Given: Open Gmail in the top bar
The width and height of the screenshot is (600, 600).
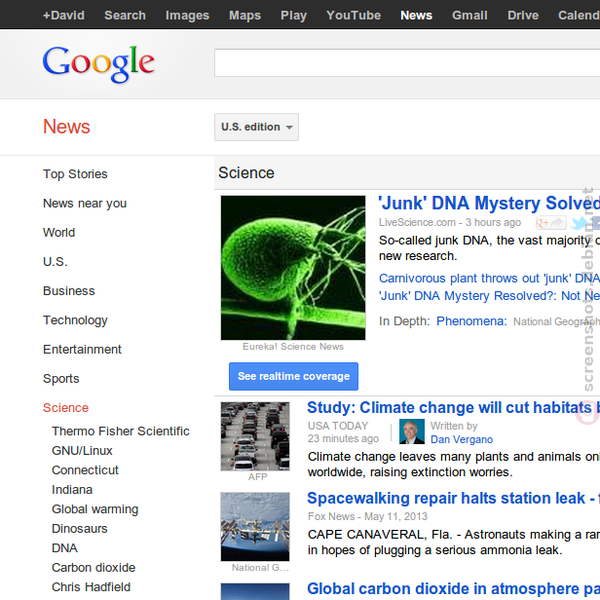Looking at the screenshot, I should point(470,15).
